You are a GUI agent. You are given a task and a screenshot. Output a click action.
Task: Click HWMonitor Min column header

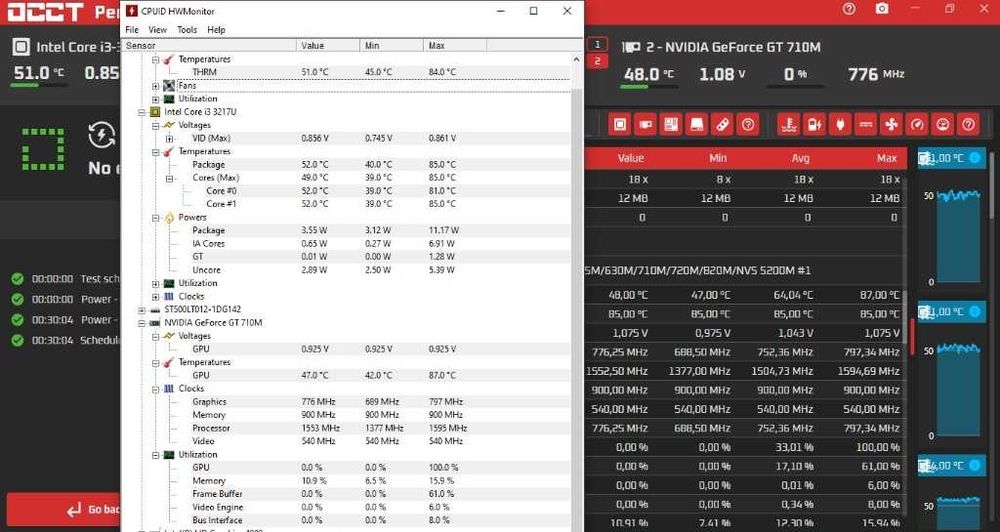click(392, 46)
